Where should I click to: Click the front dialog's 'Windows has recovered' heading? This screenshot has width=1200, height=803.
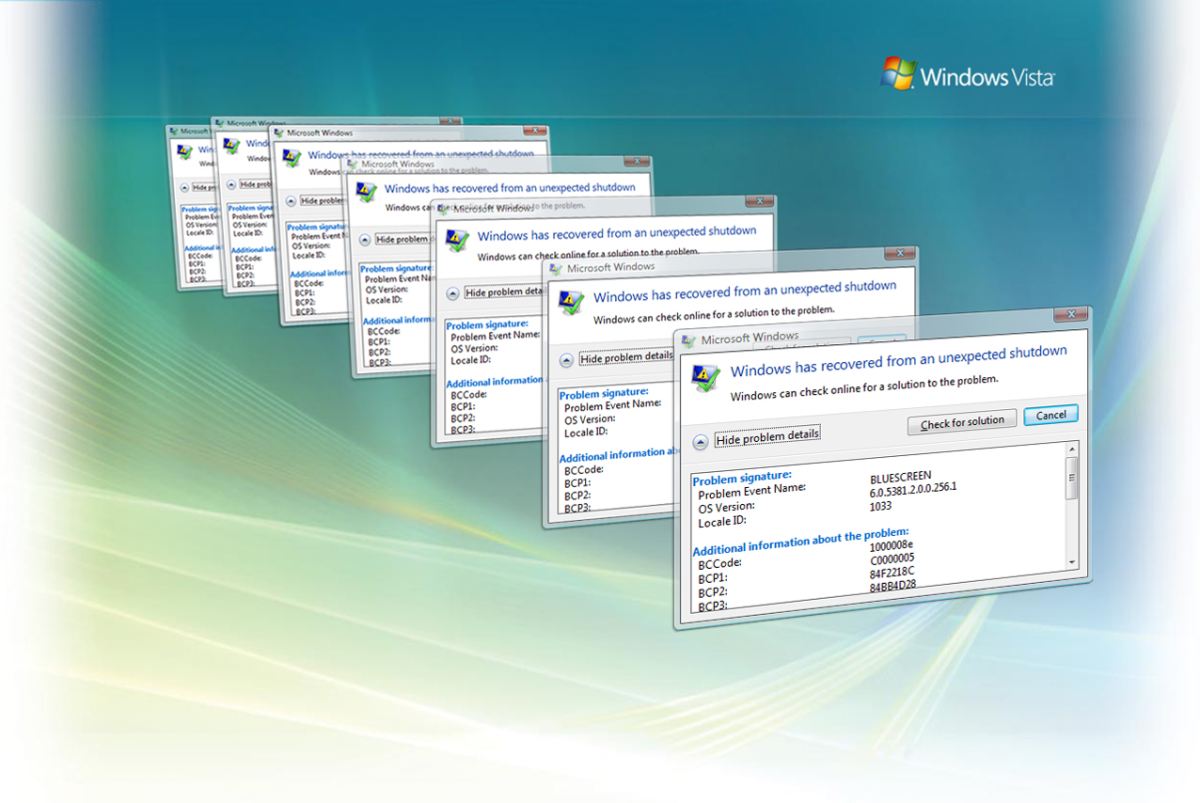point(899,361)
